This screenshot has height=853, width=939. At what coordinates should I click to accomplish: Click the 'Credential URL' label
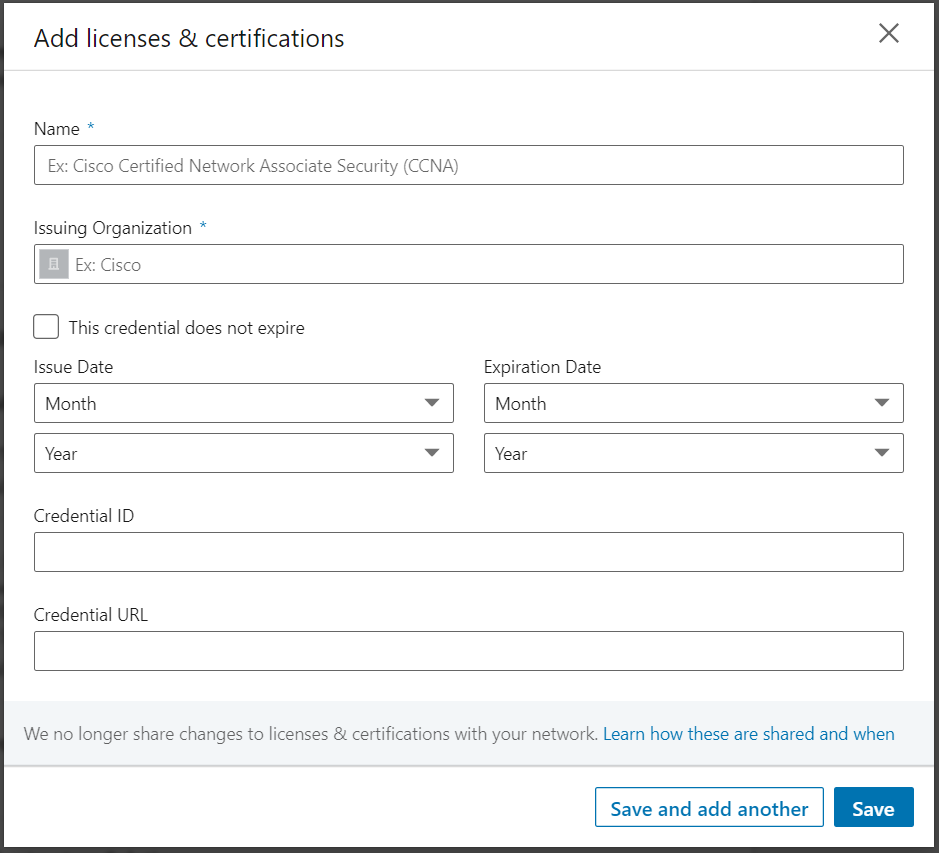pos(90,615)
